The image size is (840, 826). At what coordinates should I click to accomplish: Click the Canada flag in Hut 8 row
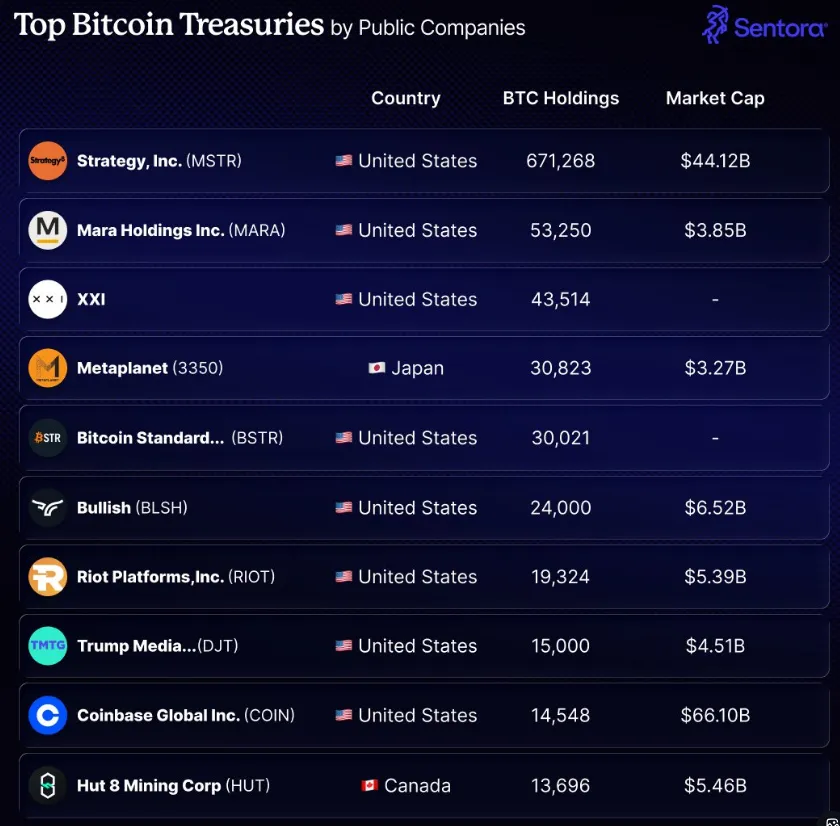click(370, 786)
